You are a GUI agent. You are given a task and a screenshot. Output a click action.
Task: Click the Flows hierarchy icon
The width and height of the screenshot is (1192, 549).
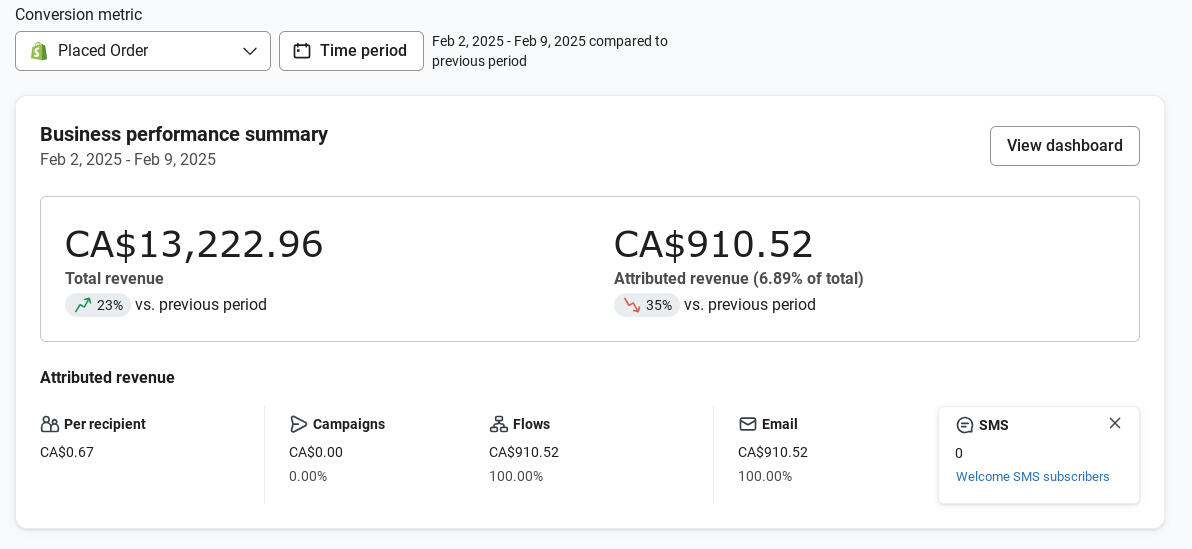tap(498, 424)
